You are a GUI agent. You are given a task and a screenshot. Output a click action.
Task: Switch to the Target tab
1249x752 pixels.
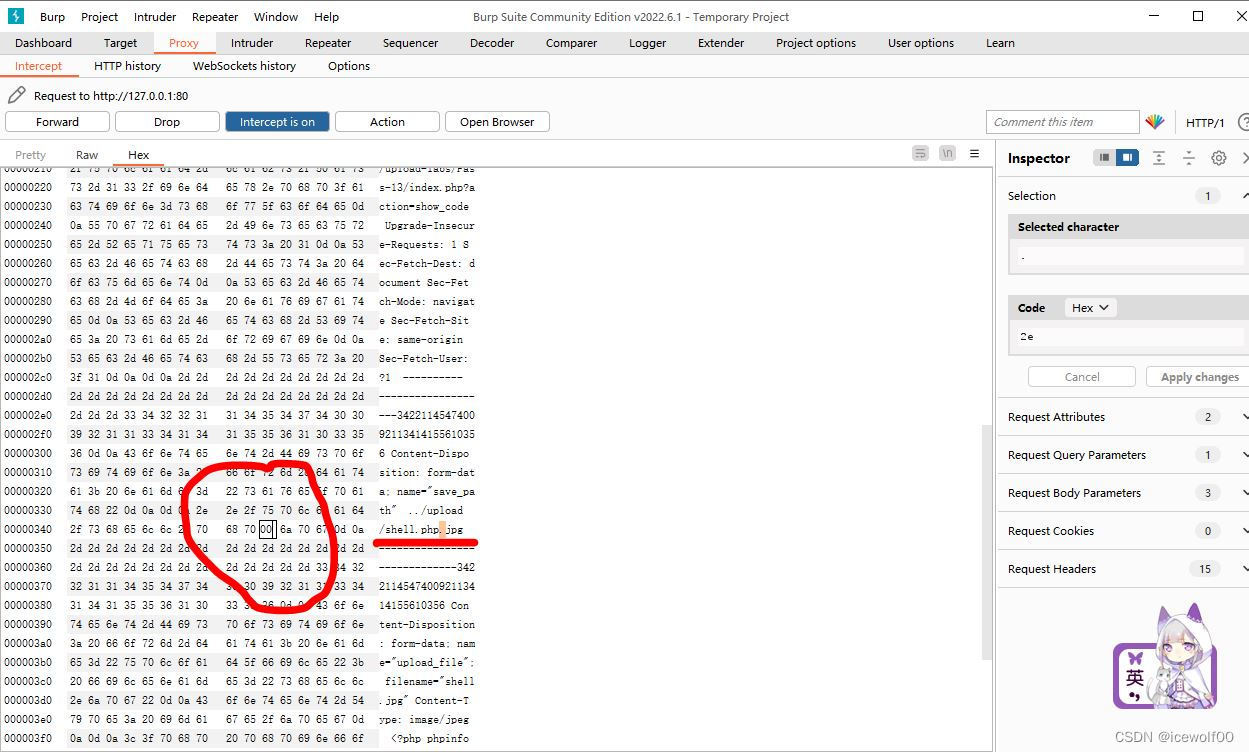(x=120, y=43)
